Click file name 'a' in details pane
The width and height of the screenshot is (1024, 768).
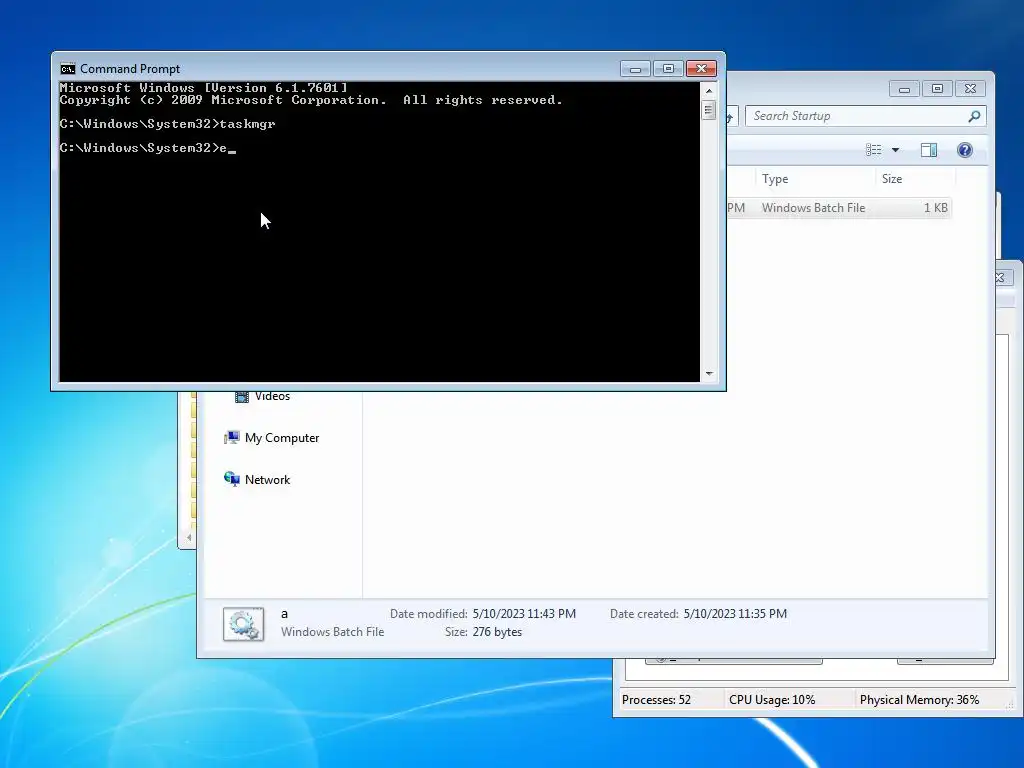284,614
